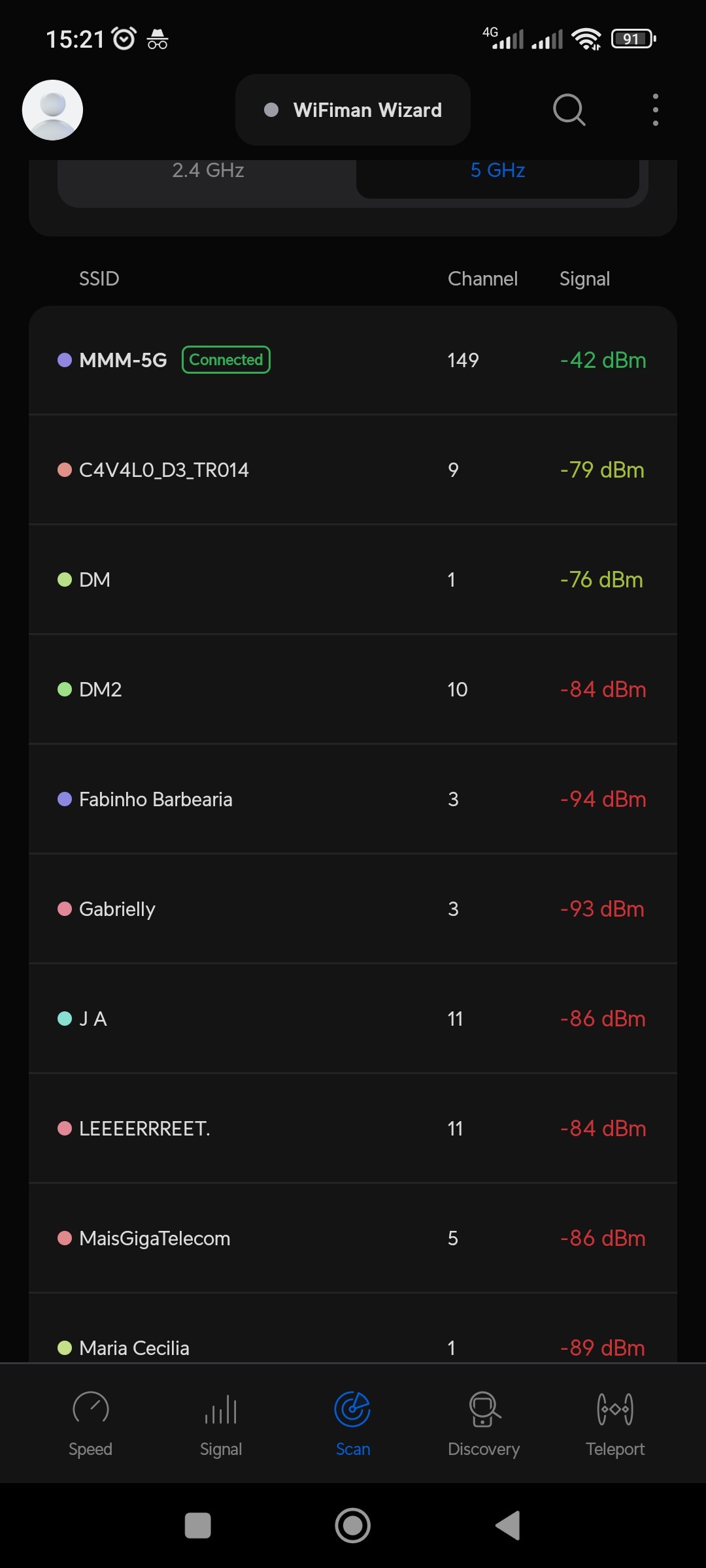Tap the pink dot beside Gabrielly

point(65,909)
